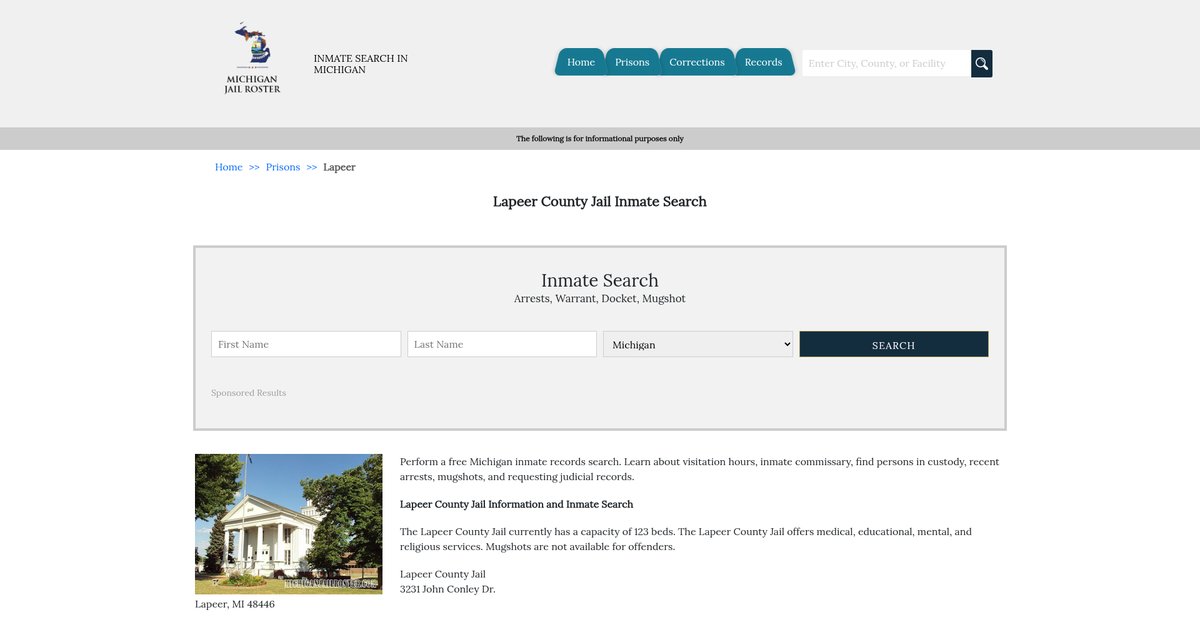Click the '3231 John Conley Dr.' address line
The height and width of the screenshot is (620, 1200).
(x=448, y=589)
